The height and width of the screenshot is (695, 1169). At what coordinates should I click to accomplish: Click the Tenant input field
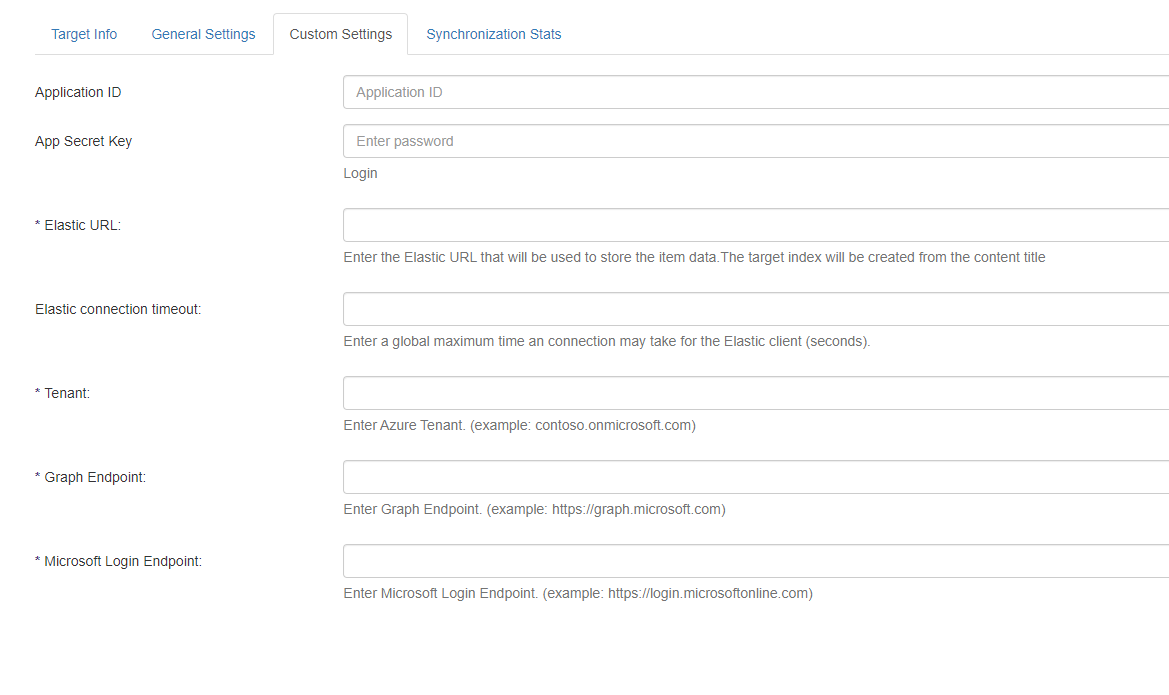[755, 393]
